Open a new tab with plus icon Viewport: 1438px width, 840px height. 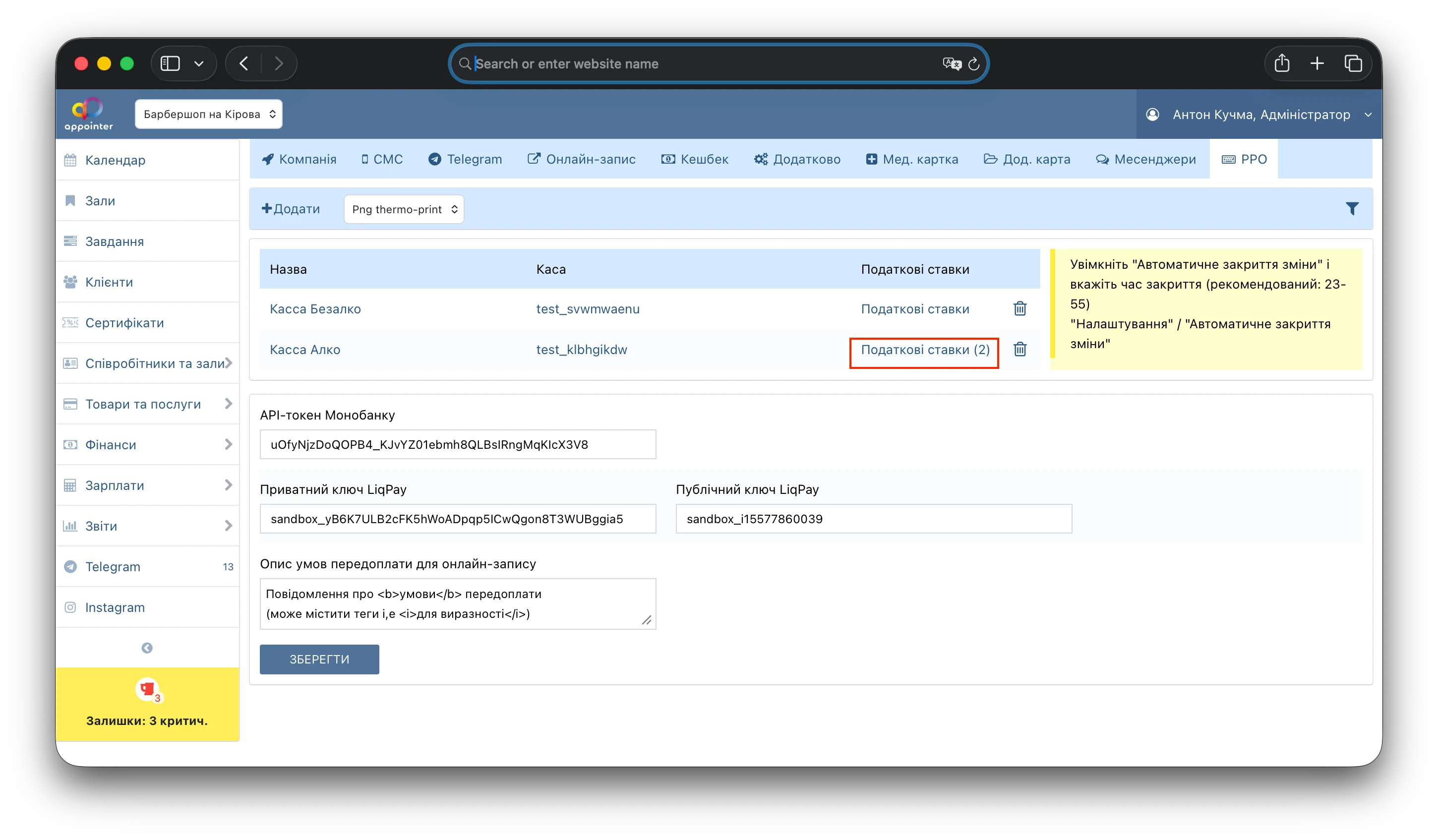click(1317, 63)
